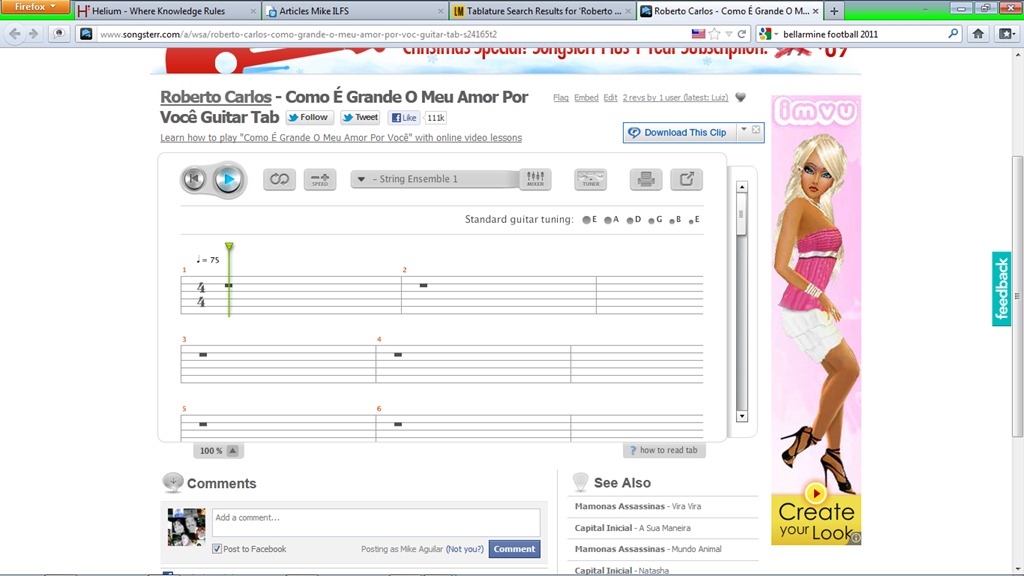
Task: Play high E string tuning note
Action: pyautogui.click(x=692, y=221)
